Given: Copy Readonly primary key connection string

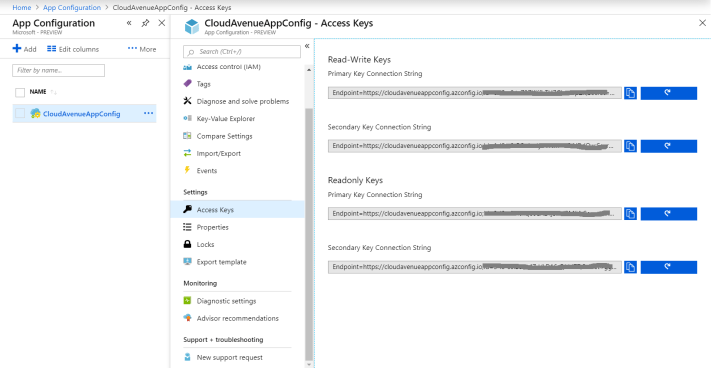Looking at the screenshot, I should pos(630,213).
